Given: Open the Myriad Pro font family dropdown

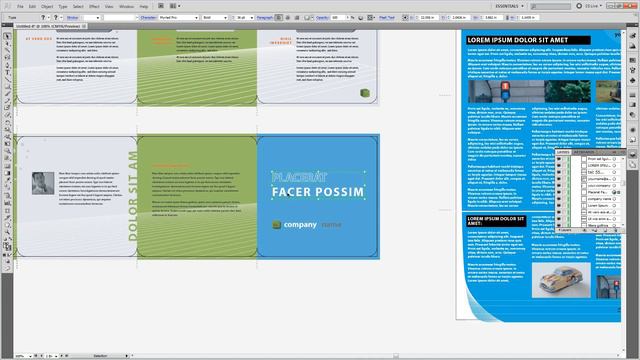Looking at the screenshot, I should tap(196, 18).
